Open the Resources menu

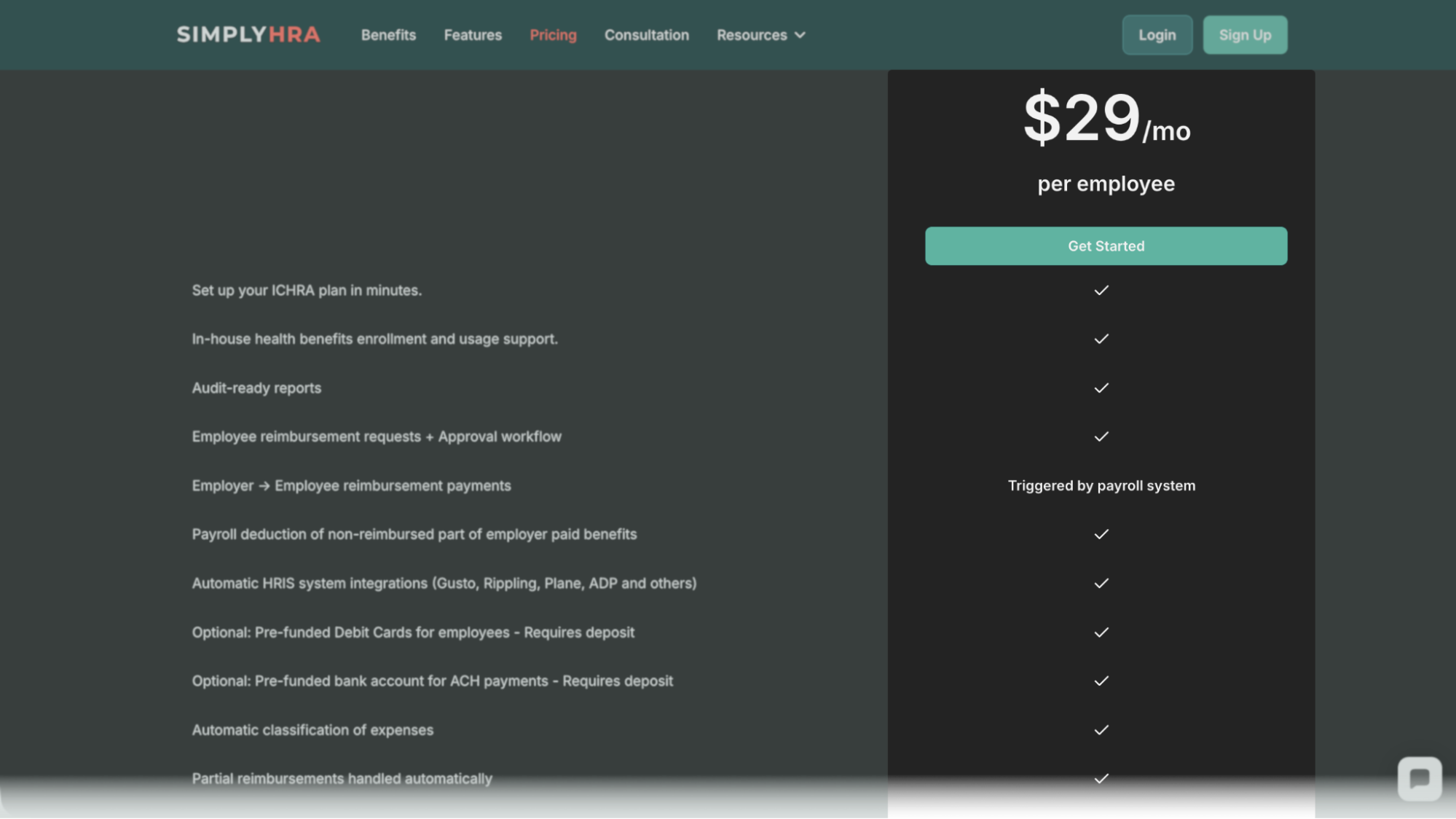(752, 35)
